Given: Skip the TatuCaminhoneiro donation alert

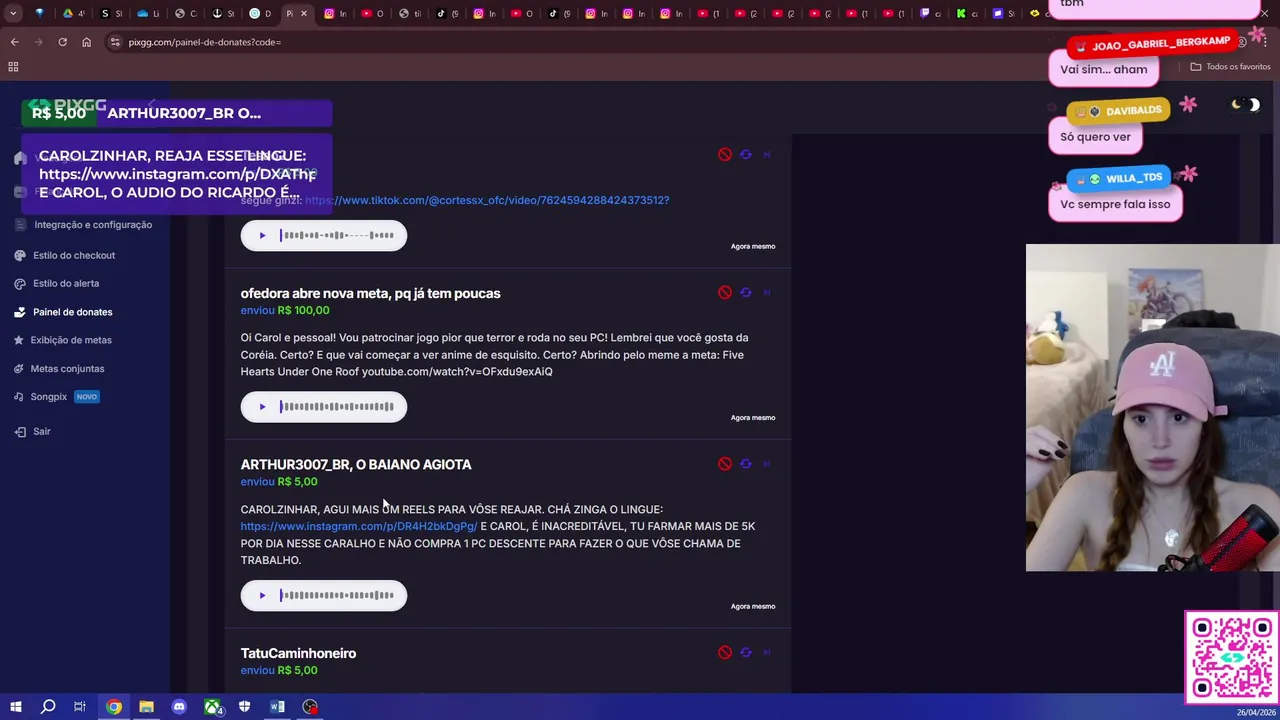Looking at the screenshot, I should pyautogui.click(x=767, y=652).
